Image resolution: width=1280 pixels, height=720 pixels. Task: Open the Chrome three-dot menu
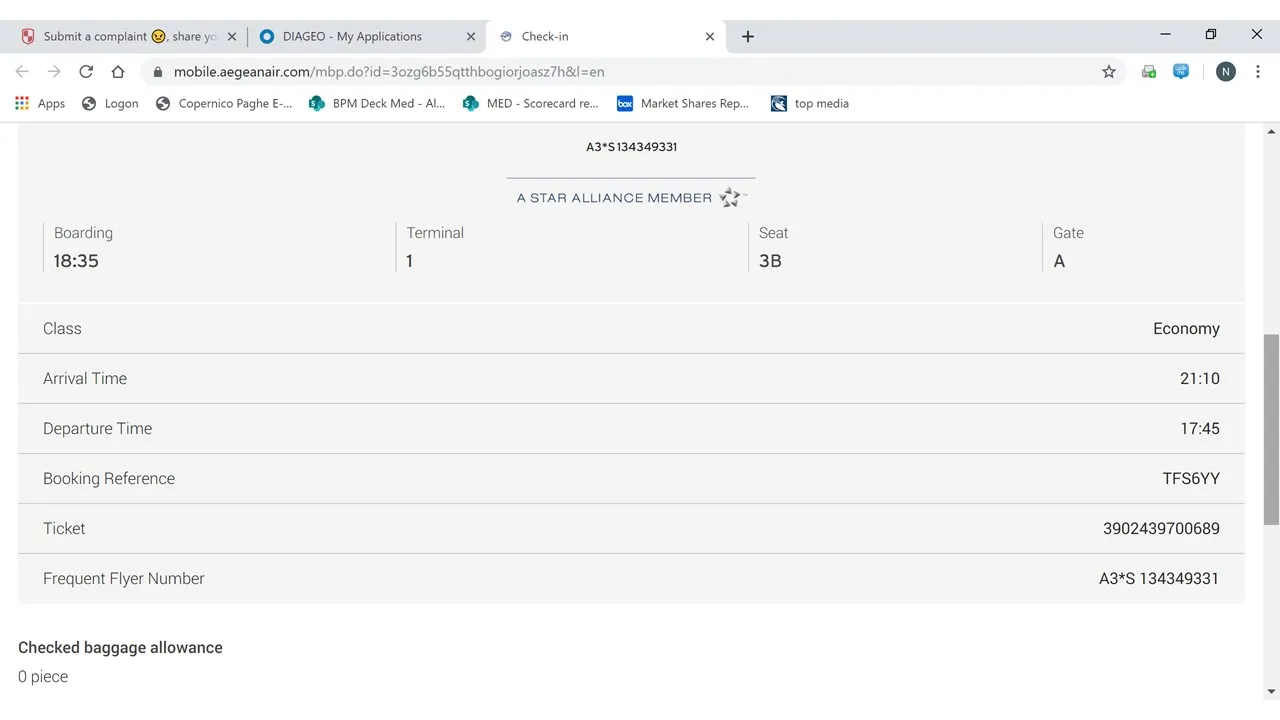coord(1257,72)
